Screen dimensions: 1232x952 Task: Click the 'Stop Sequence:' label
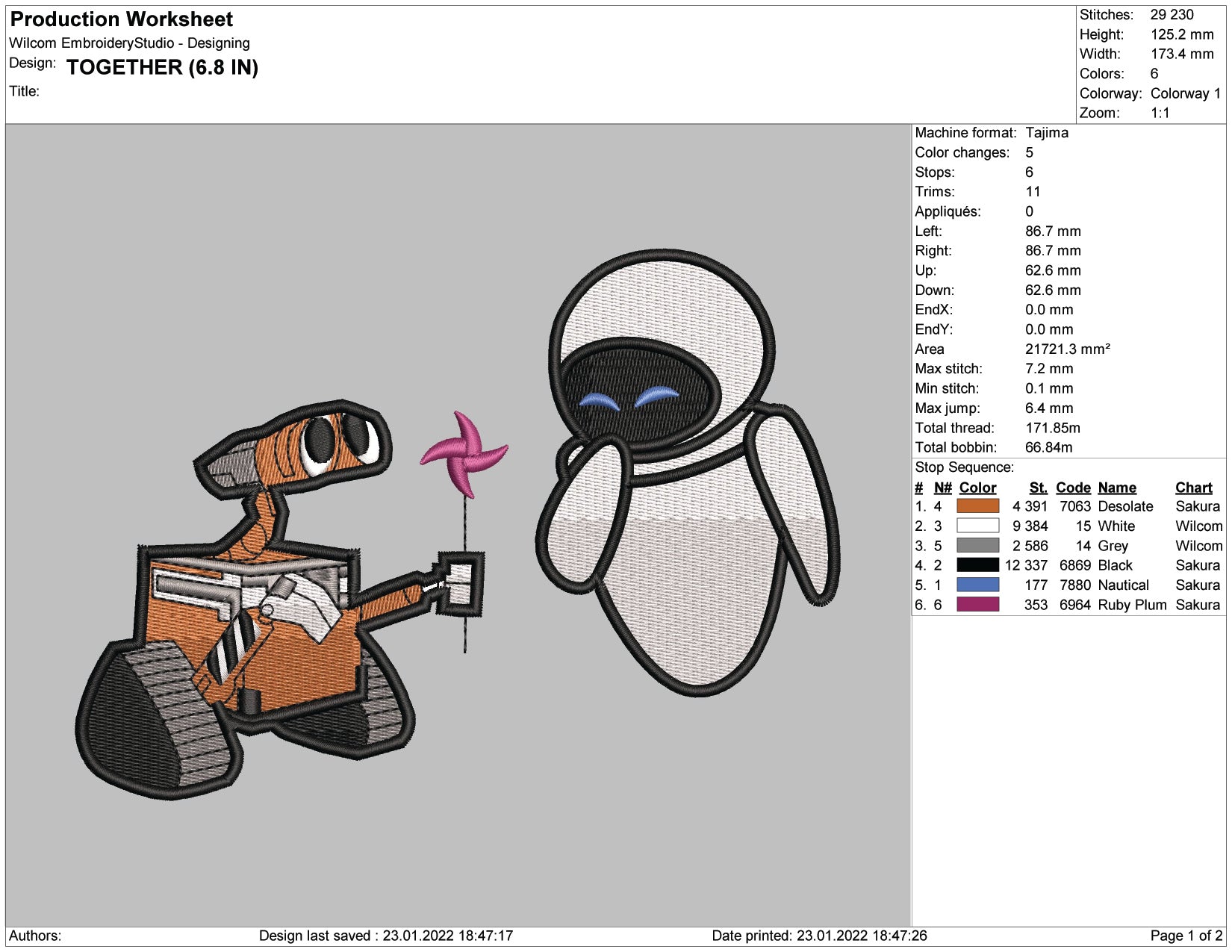point(964,467)
